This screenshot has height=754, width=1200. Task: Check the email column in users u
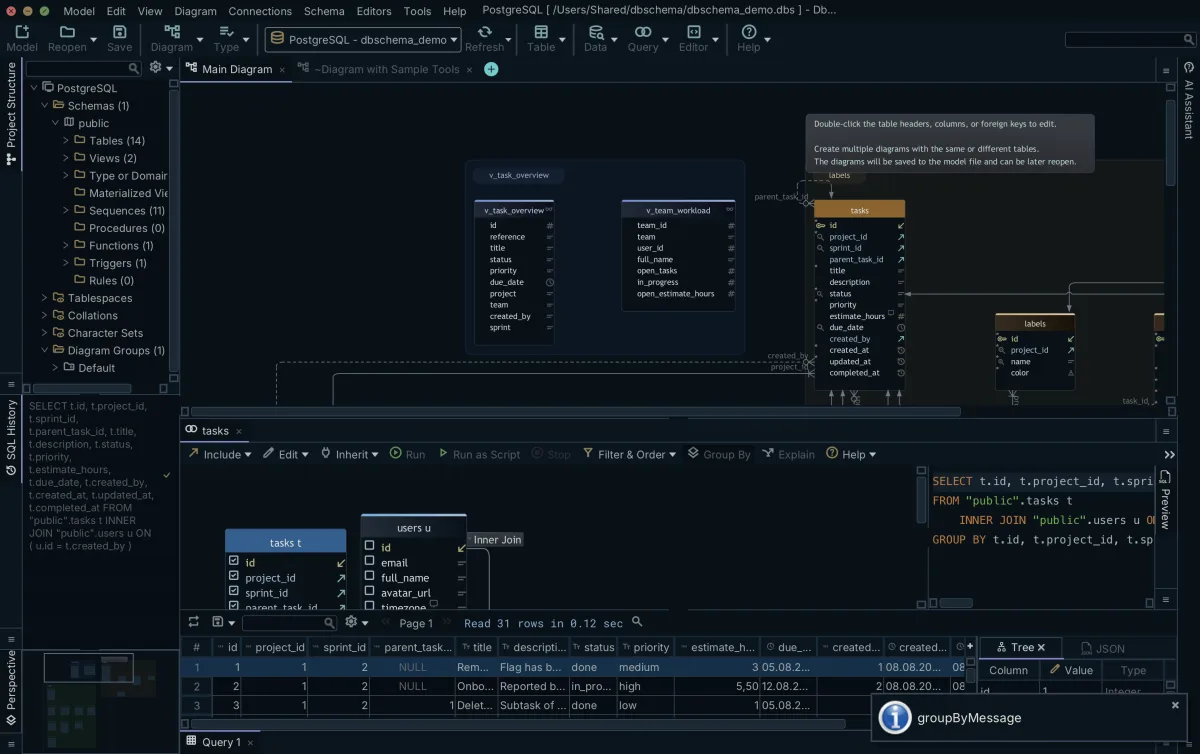click(369, 562)
